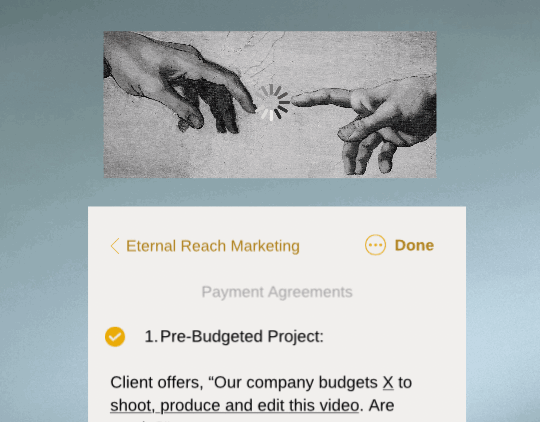540x422 pixels.
Task: Click the loading spinner on the image
Action: click(272, 102)
